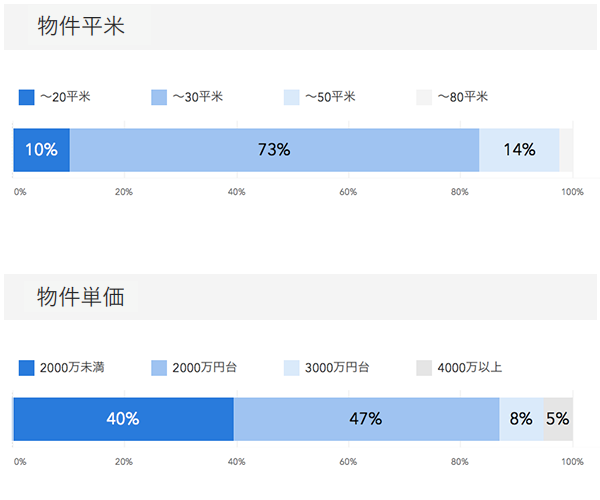Select the 10% bar segment in 物件平米
The image size is (600, 500).
pyautogui.click(x=41, y=150)
